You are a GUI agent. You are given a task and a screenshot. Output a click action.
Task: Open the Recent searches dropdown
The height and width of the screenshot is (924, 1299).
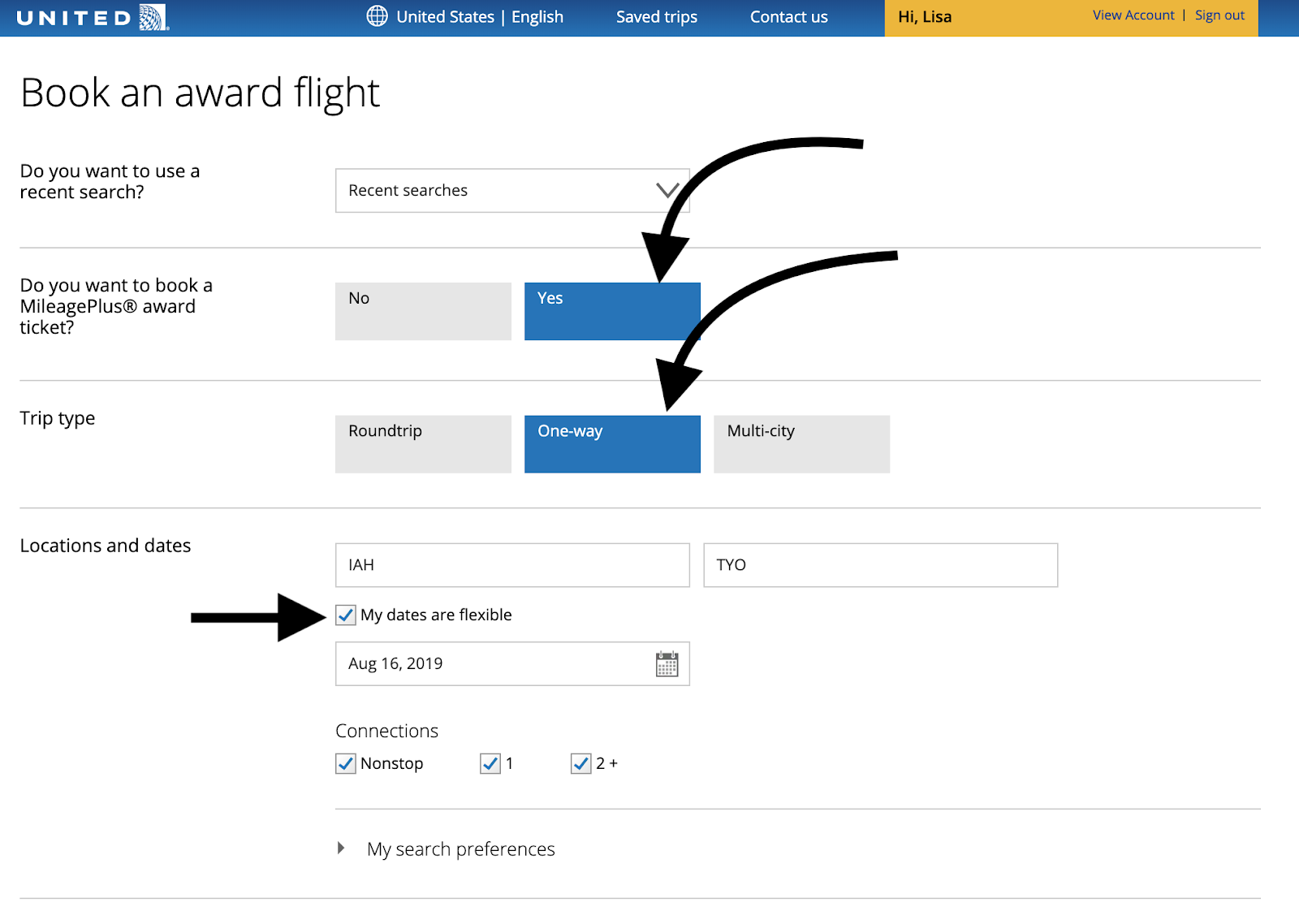[x=512, y=191]
